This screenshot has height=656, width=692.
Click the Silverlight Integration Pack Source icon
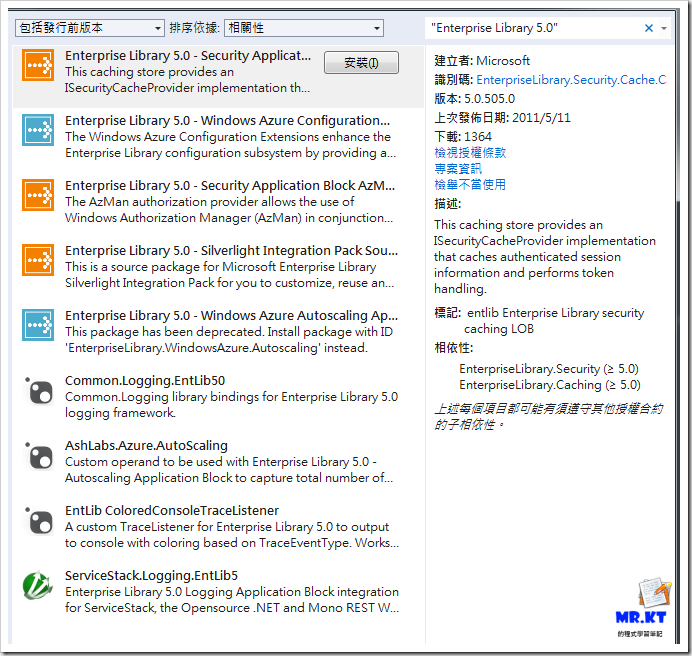38,260
